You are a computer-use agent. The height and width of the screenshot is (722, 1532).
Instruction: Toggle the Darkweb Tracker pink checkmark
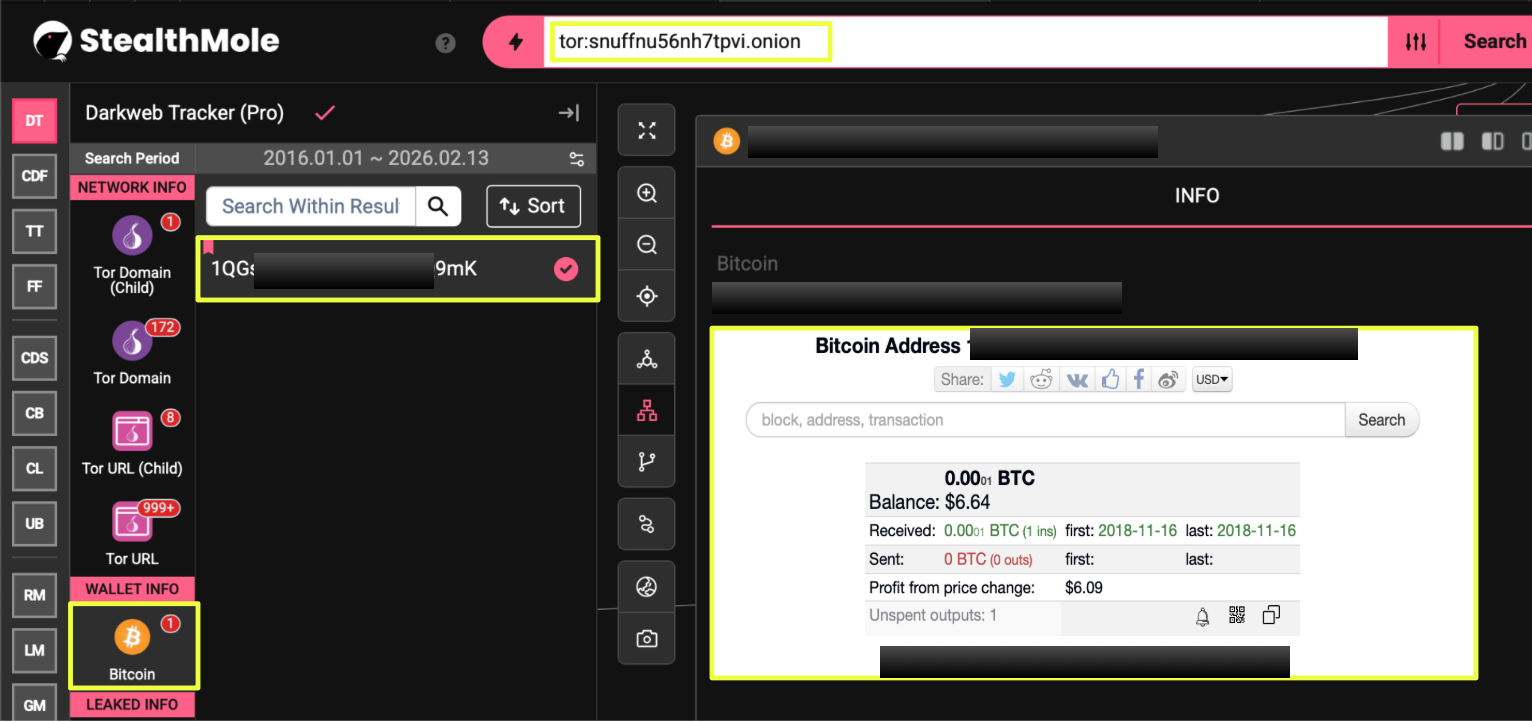[325, 113]
